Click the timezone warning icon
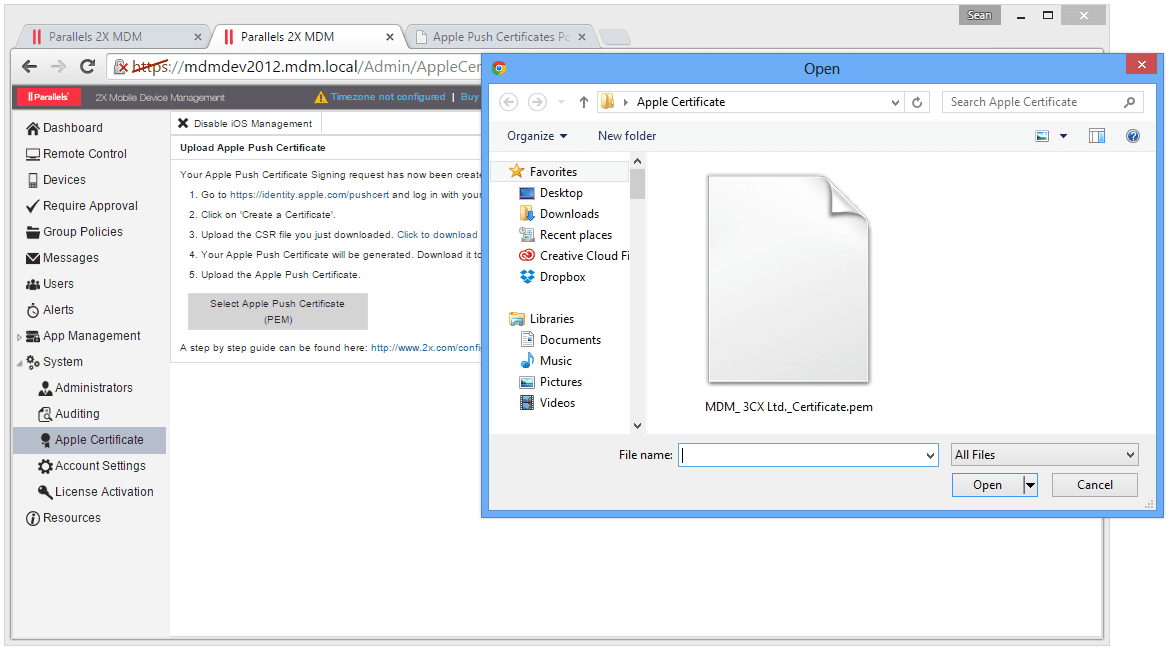This screenshot has height=649, width=1171. point(320,97)
